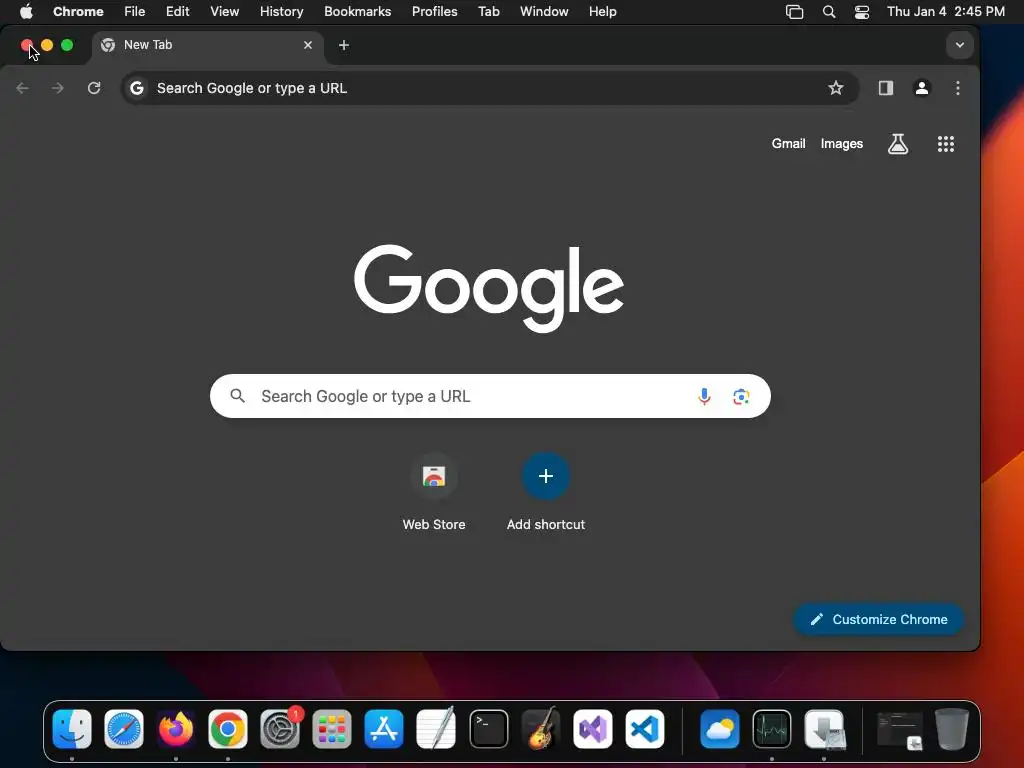
Task: Open the App Store from the Dock
Action: coord(384,729)
